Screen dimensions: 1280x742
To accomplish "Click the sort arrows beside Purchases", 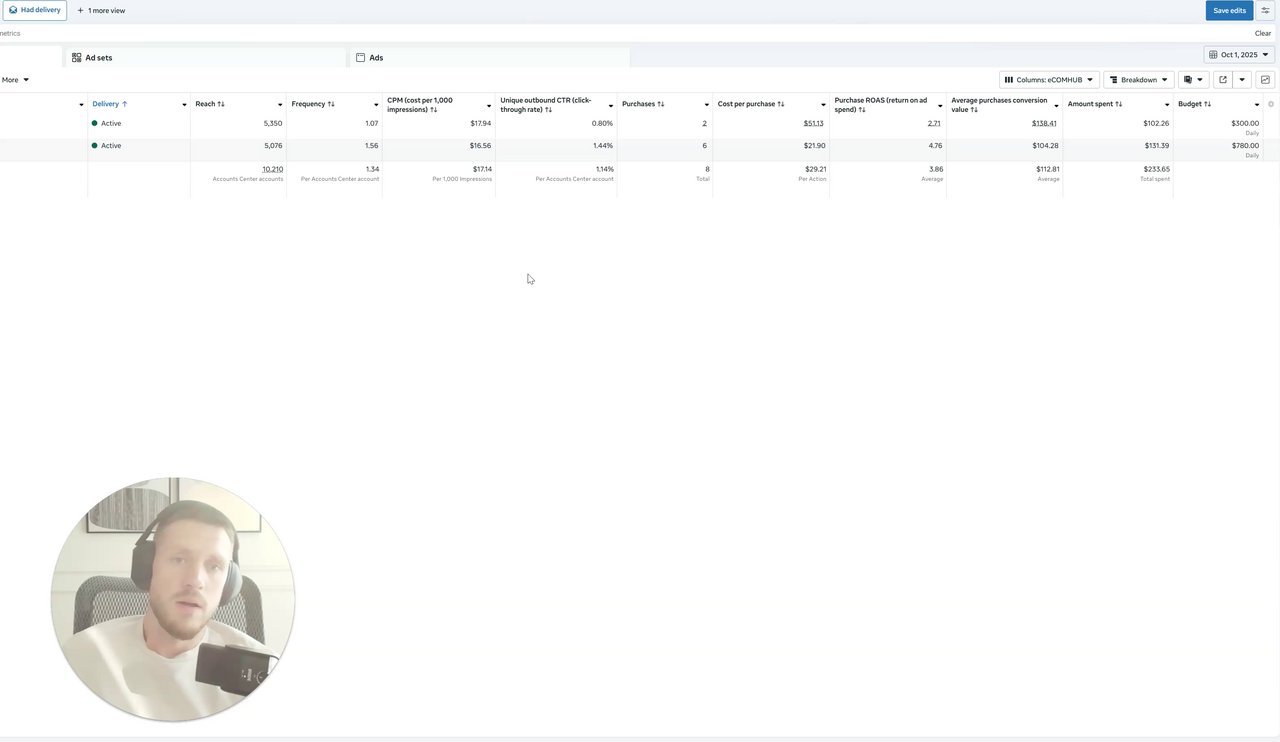I will (661, 104).
